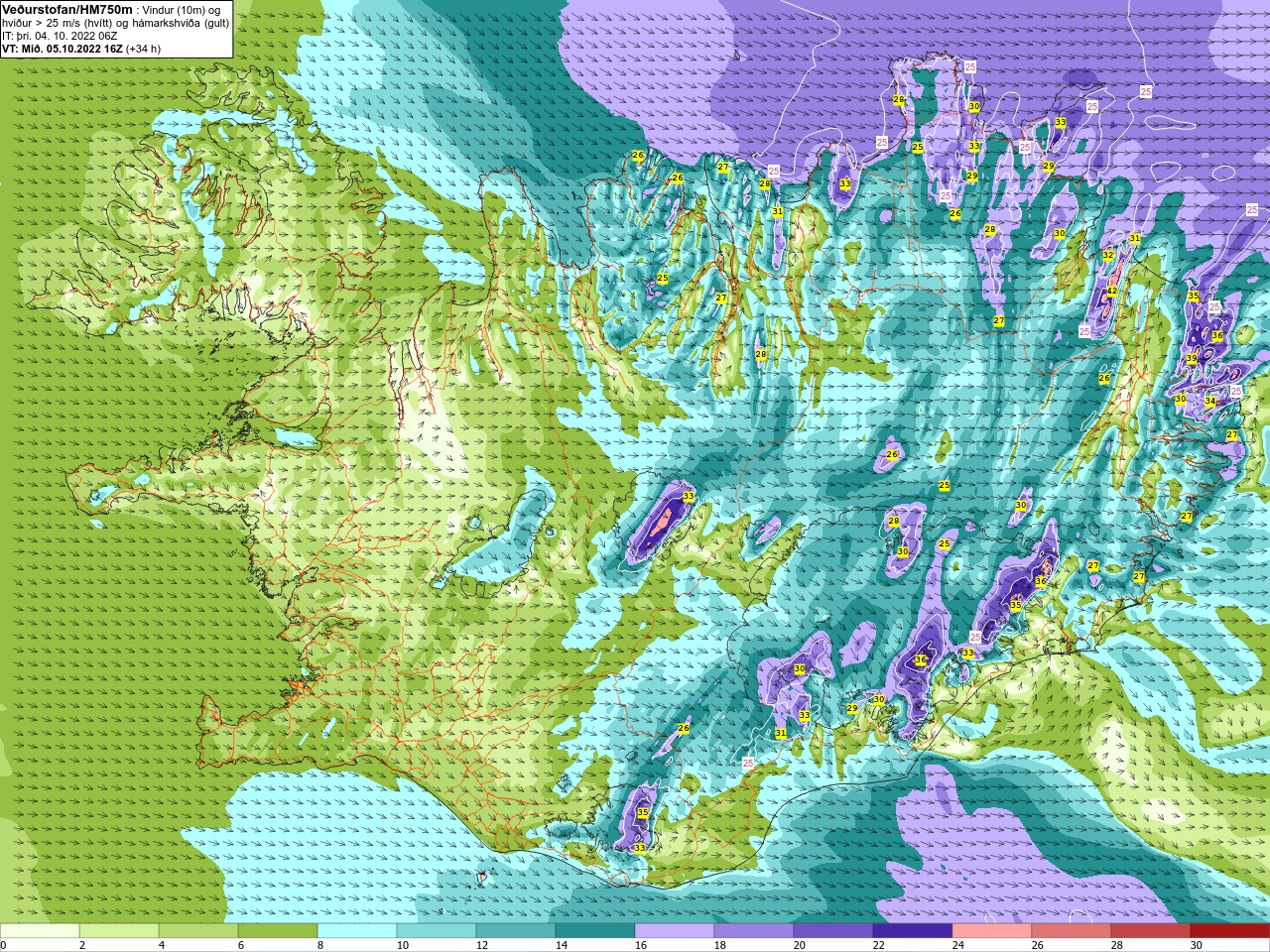Click the yellow gust label reading 32
Image resolution: width=1270 pixels, height=952 pixels.
[x=1108, y=255]
